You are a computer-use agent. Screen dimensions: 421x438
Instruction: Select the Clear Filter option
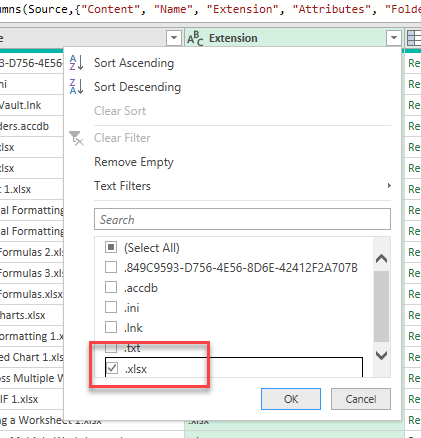122,138
